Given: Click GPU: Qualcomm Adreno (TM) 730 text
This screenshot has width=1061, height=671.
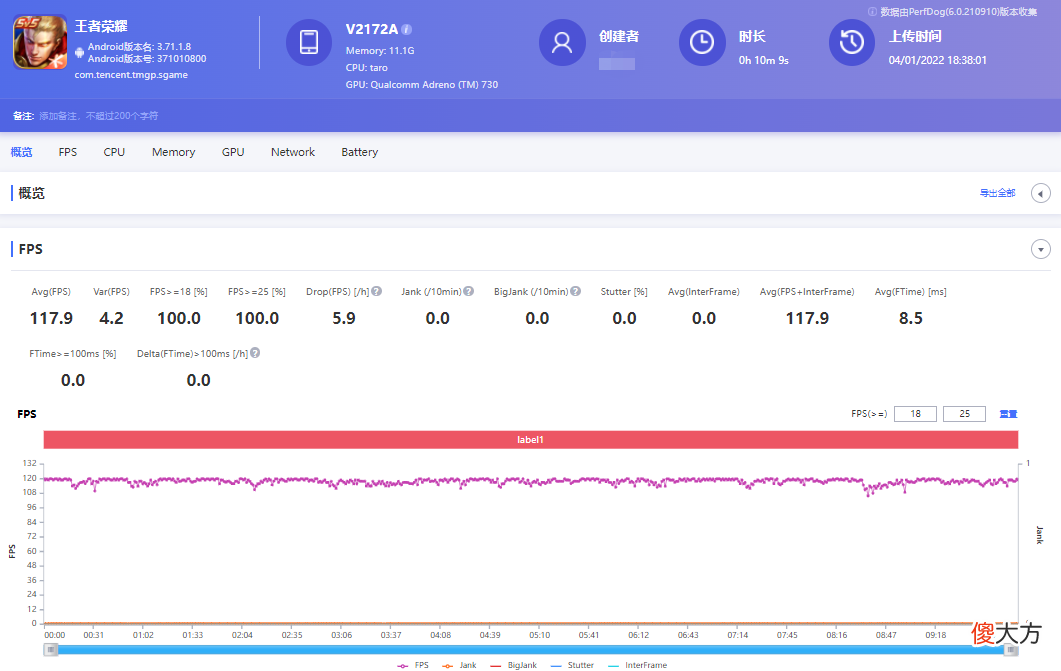Looking at the screenshot, I should point(422,85).
